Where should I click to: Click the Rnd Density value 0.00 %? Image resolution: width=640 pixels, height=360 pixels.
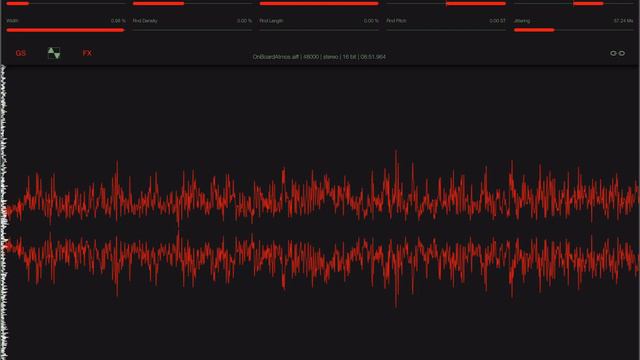pyautogui.click(x=244, y=21)
